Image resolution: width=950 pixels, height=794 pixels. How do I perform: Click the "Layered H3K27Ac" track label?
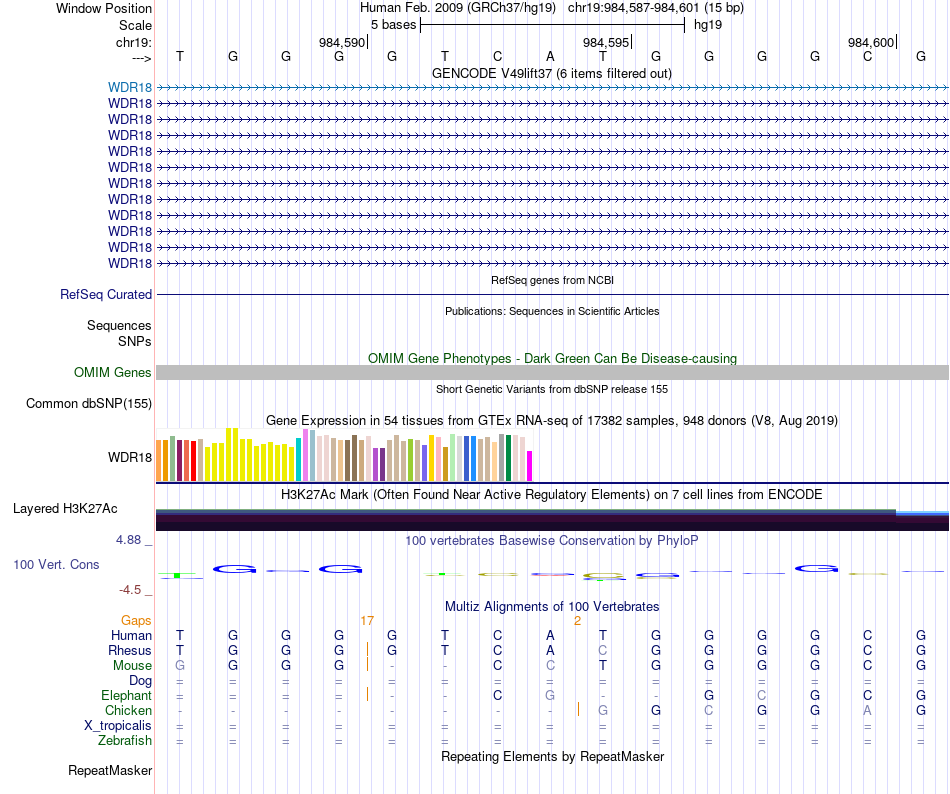[x=65, y=509]
